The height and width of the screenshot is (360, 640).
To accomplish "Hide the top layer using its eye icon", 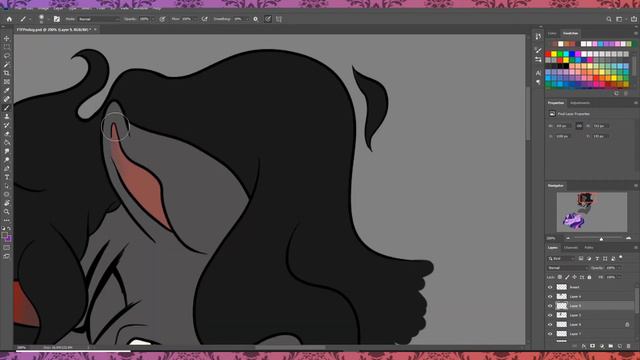I will pyautogui.click(x=550, y=287).
